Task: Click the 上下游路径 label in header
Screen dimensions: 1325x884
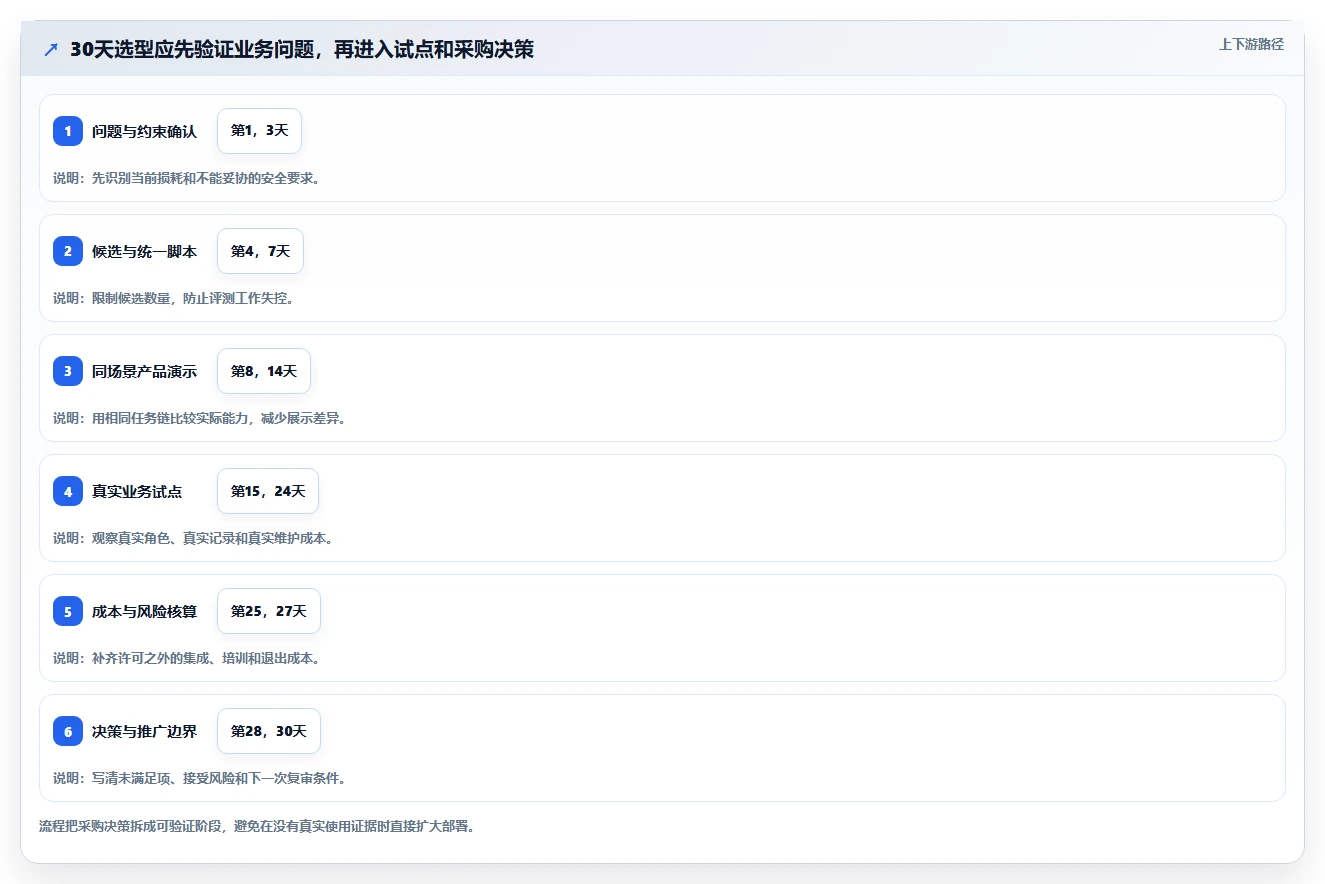Action: (x=1251, y=44)
